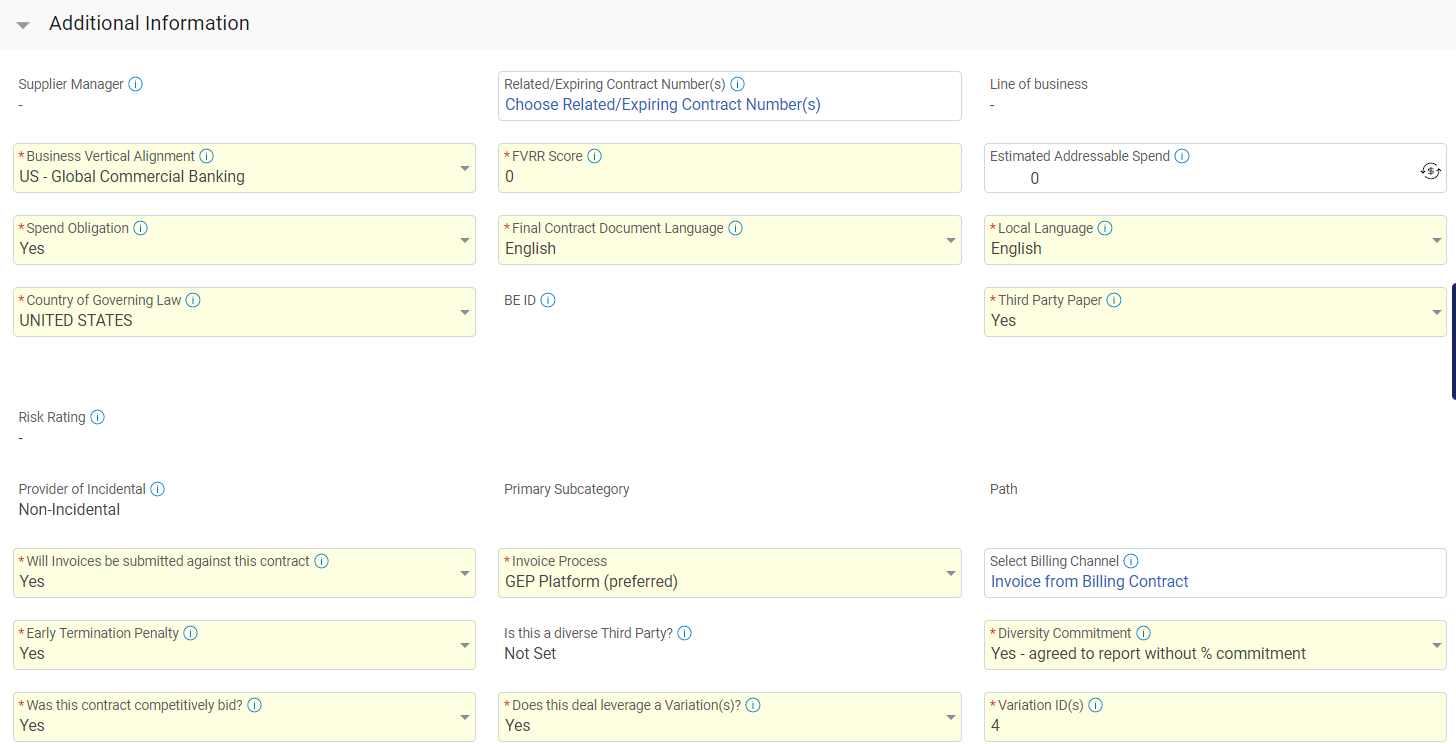Click the info icon beside Risk Rating
1456x744 pixels.
tap(97, 417)
